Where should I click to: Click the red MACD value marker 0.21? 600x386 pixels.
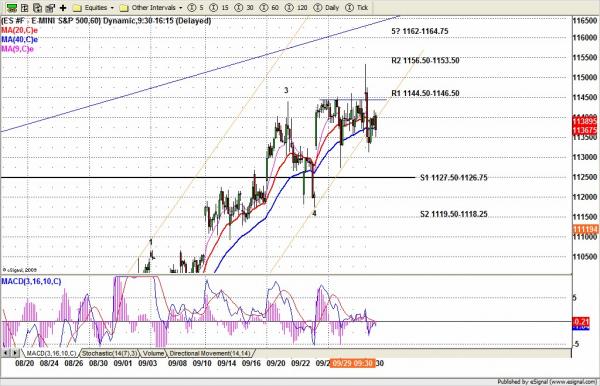click(x=581, y=321)
